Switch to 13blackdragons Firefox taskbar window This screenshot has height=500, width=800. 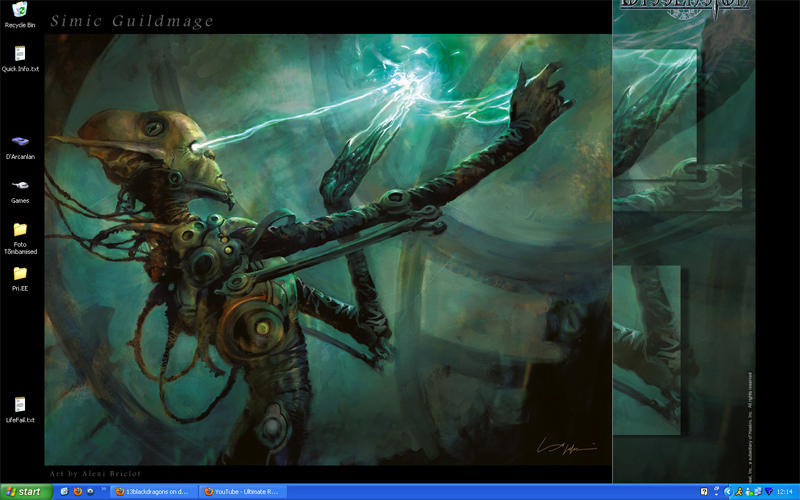[x=153, y=492]
